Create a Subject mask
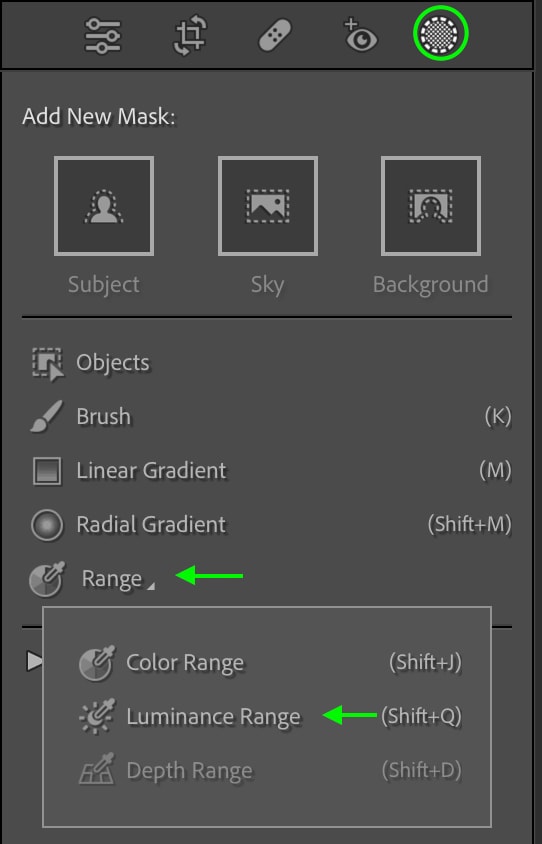This screenshot has height=844, width=542. 104,206
